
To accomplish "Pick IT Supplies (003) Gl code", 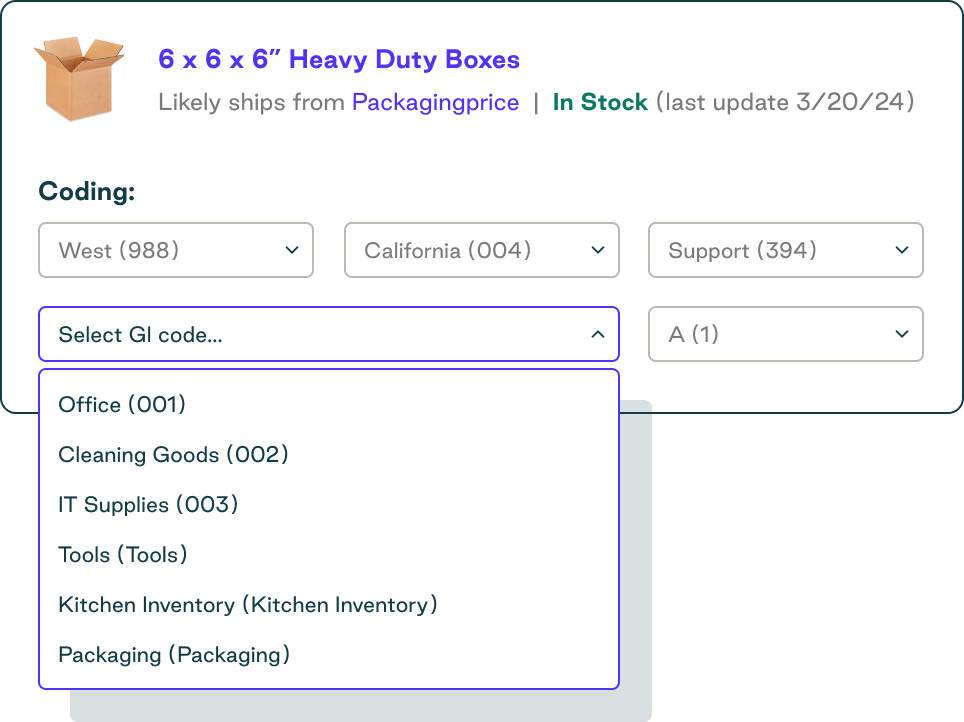I will click(148, 504).
